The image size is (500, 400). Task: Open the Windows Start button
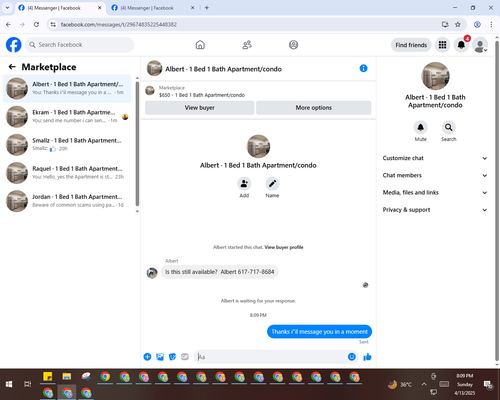click(x=9, y=384)
